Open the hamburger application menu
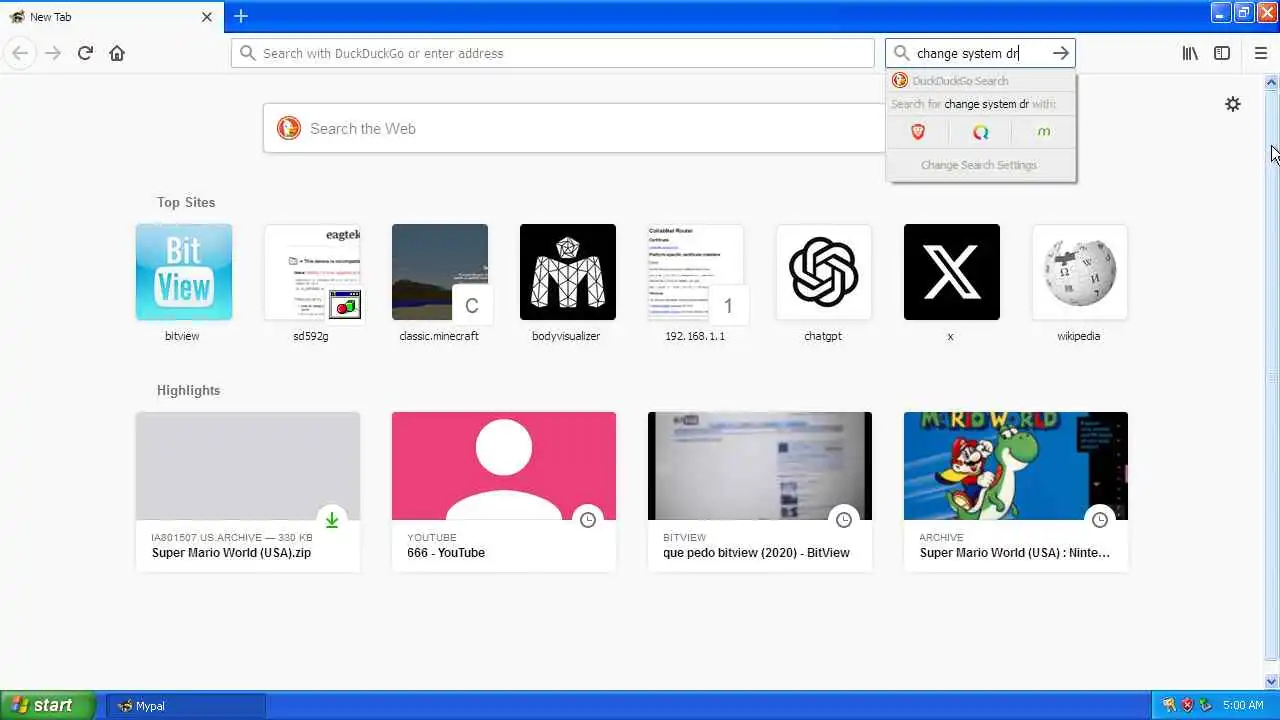Screen dimensions: 1280x720 (x=1261, y=53)
